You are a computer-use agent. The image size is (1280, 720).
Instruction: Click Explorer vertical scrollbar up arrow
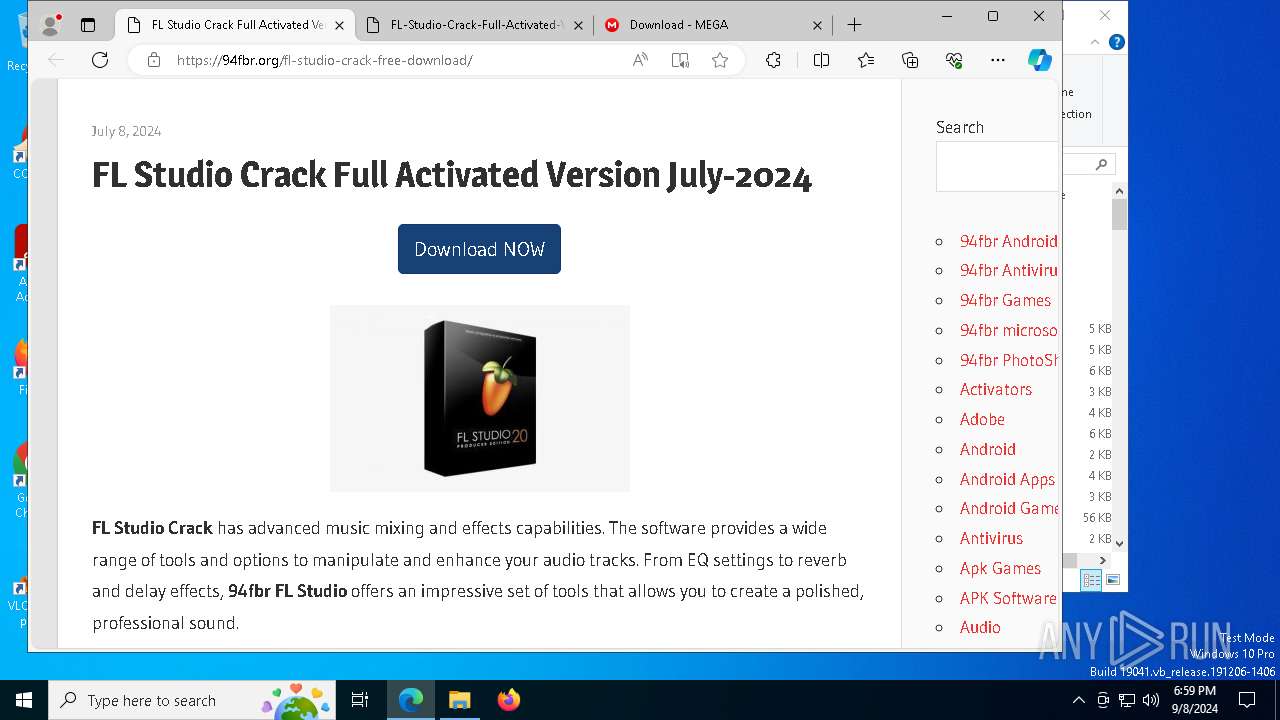point(1119,191)
